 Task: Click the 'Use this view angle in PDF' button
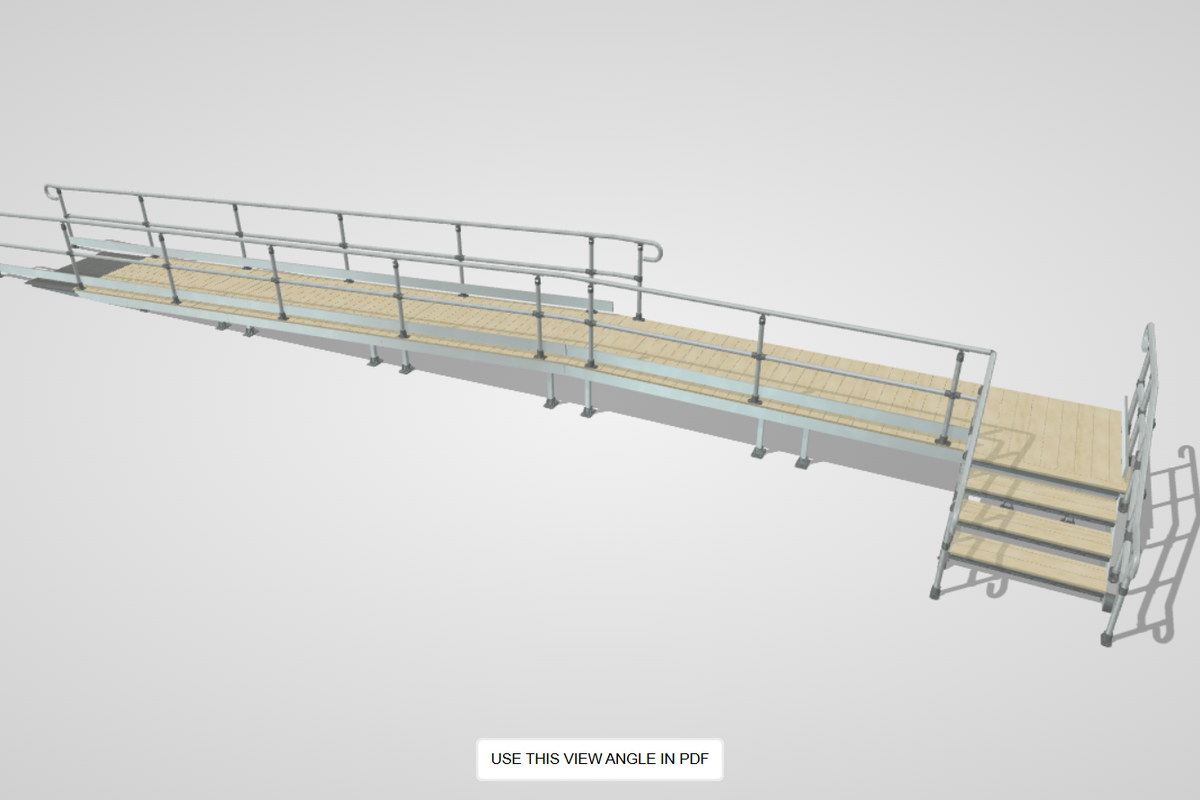pyautogui.click(x=599, y=759)
